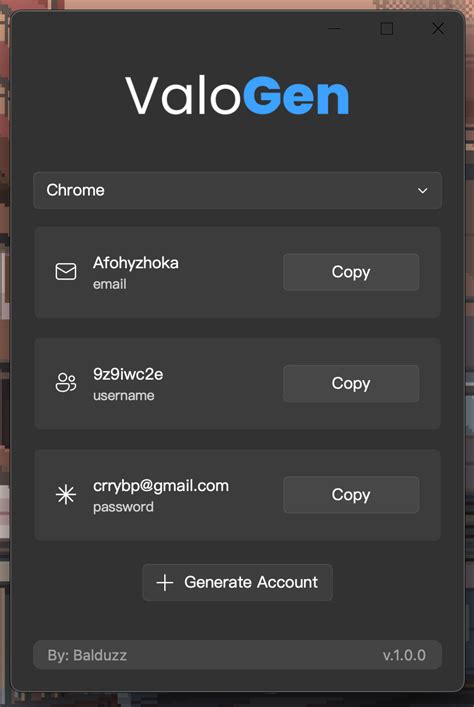This screenshot has width=474, height=707.
Task: Select the Afohyzhoka text
Action: (x=136, y=263)
